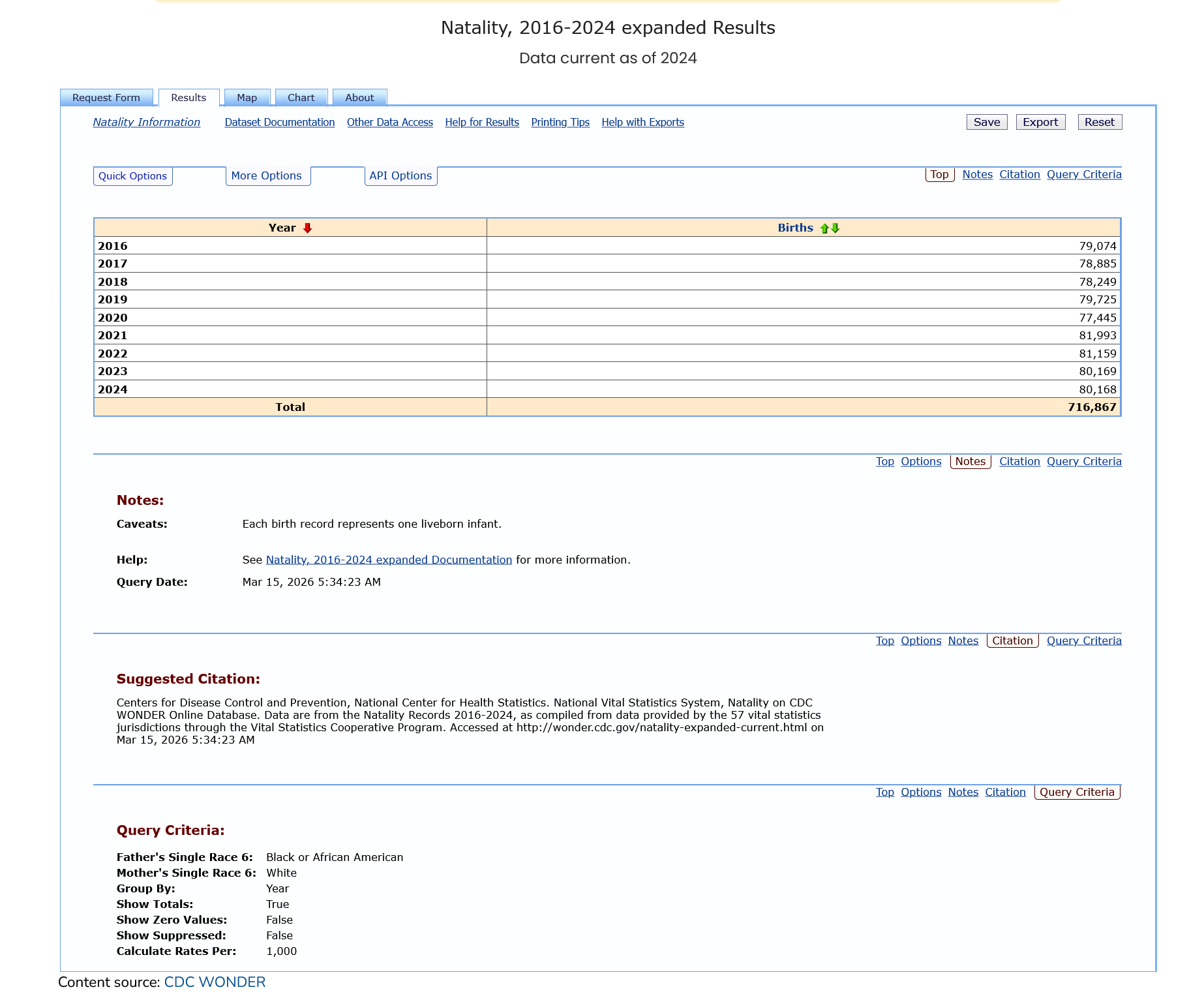The image size is (1204, 998).
Task: Jump to Query Criteria from links above results table
Action: tap(1084, 174)
